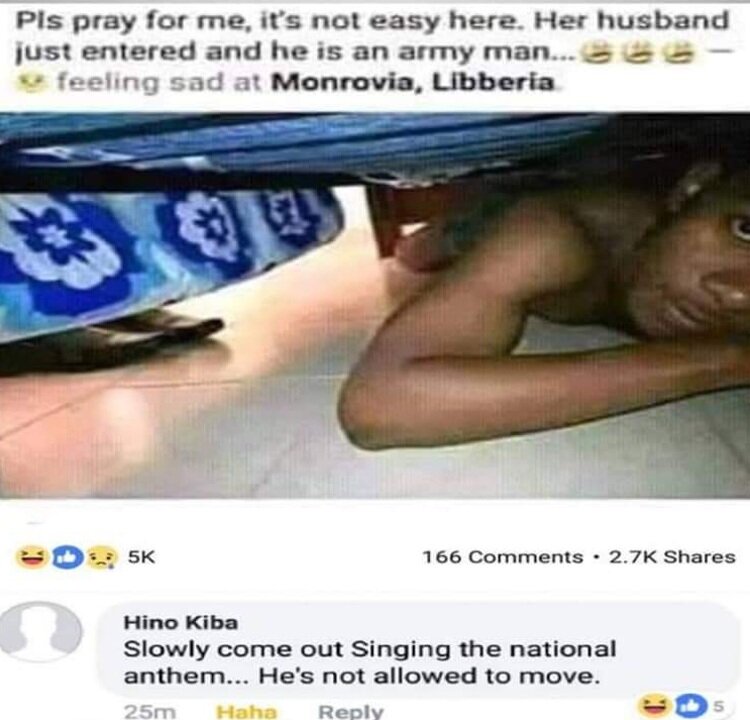Screen dimensions: 750x720
Task: Click Haha under Hino Kiba's comment
Action: pyautogui.click(x=247, y=711)
